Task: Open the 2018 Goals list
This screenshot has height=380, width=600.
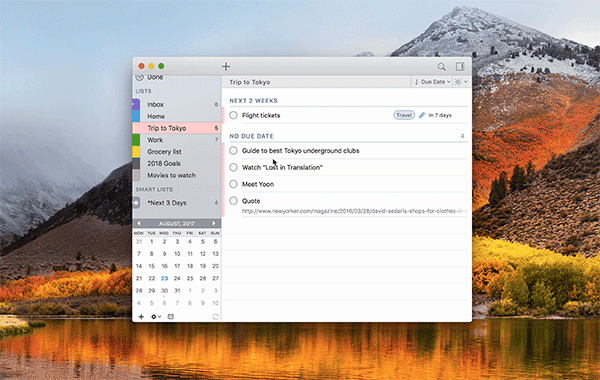Action: point(177,163)
